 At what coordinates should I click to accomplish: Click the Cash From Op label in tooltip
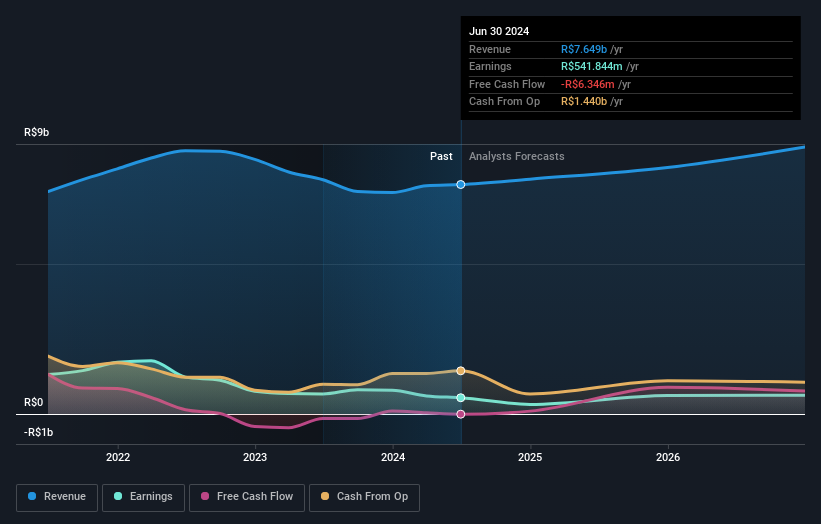(x=504, y=102)
